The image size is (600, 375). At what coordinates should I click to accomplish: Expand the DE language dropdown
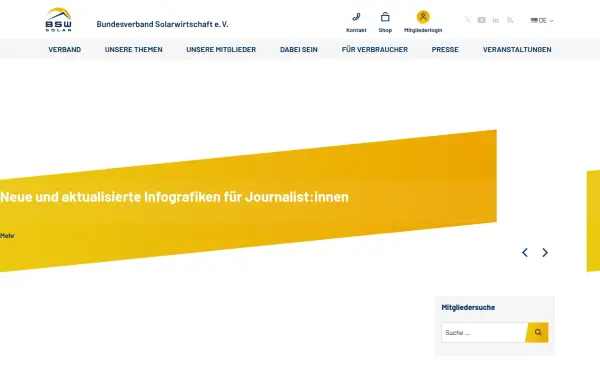[542, 21]
